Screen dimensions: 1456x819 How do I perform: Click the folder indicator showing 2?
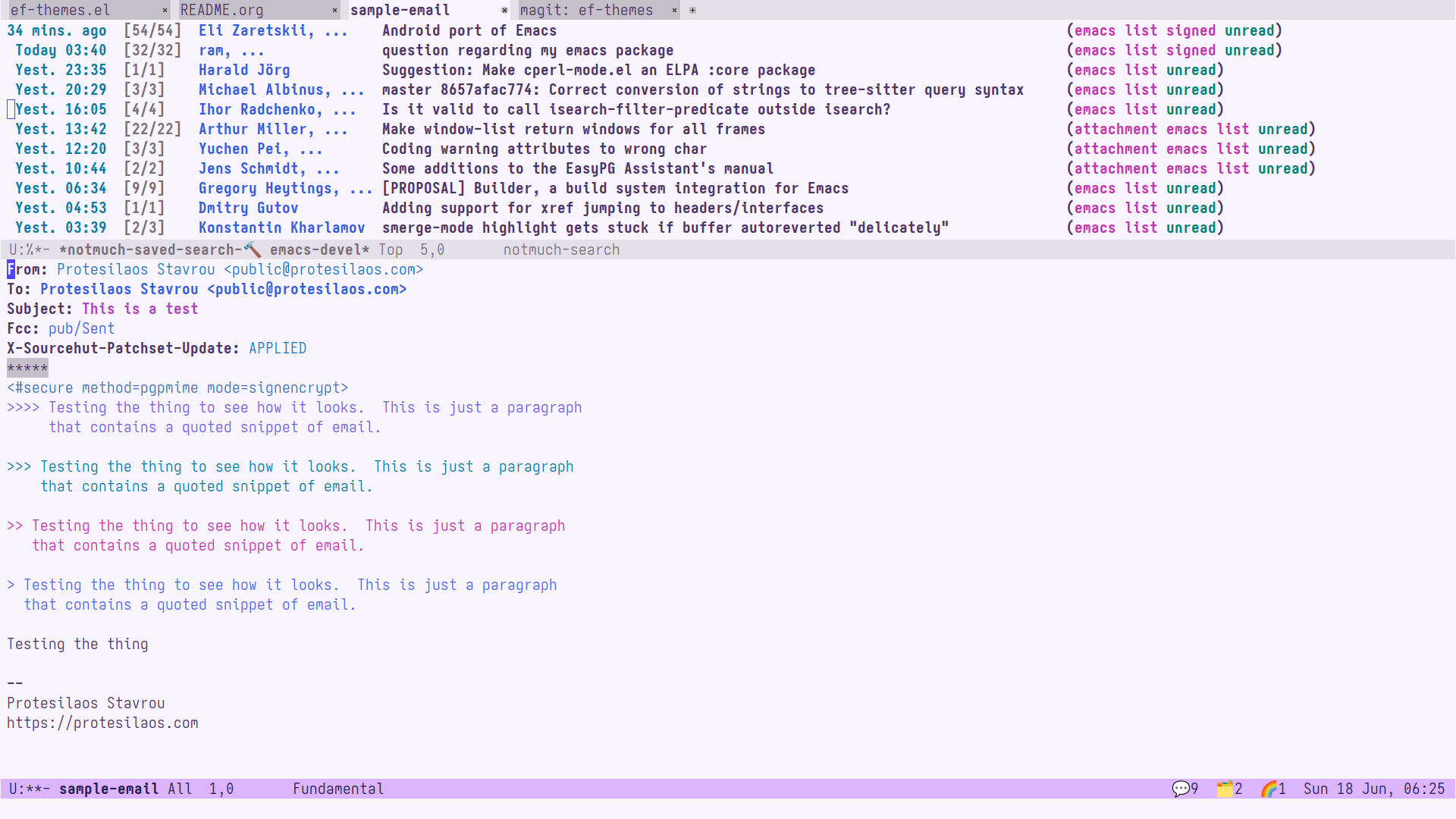tap(1230, 789)
